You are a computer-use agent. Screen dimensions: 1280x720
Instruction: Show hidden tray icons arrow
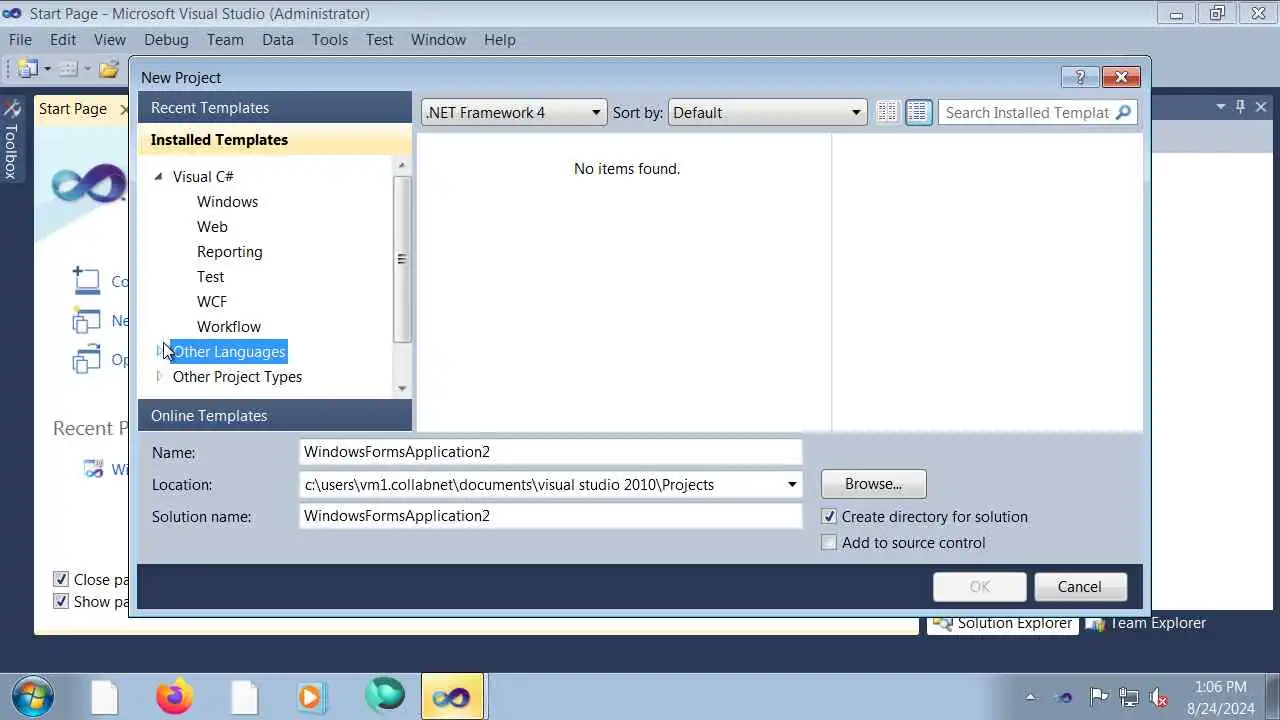click(x=1031, y=697)
